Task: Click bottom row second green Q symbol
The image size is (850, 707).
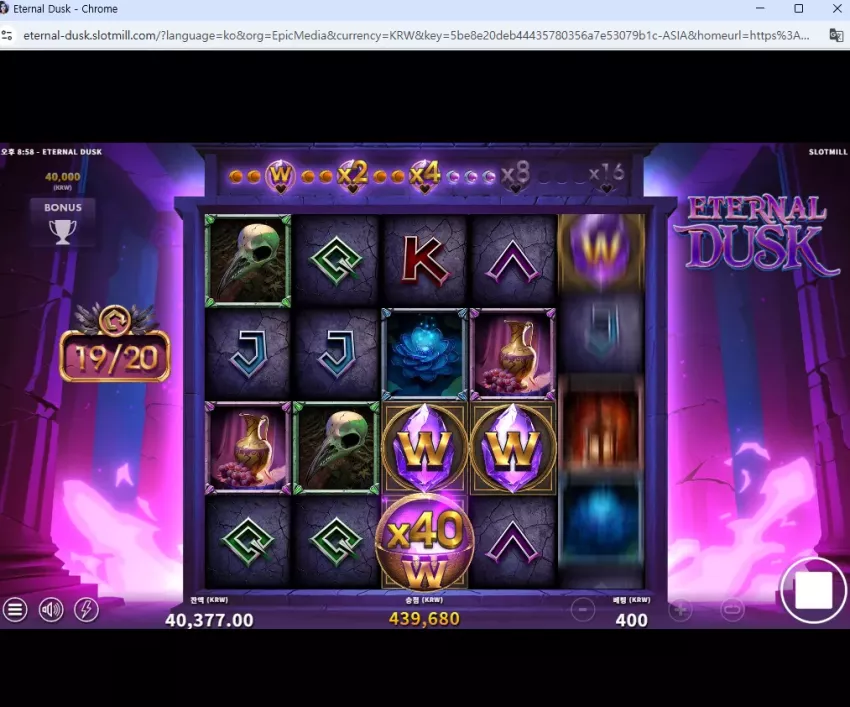Action: [x=336, y=542]
